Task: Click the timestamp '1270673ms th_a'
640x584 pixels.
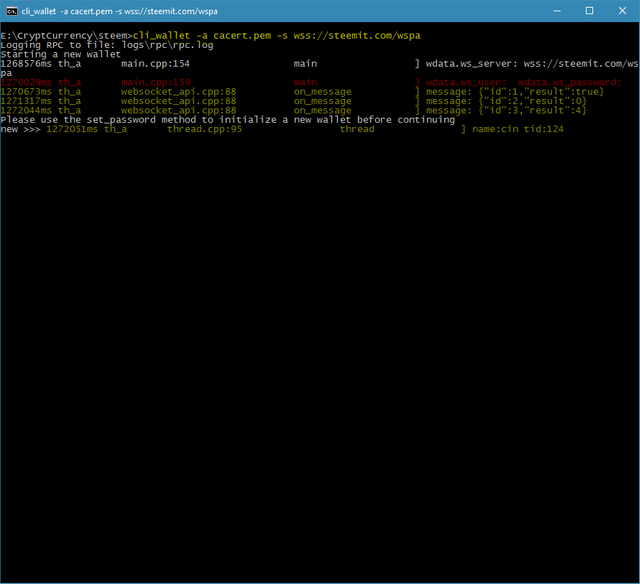Action: (41, 92)
